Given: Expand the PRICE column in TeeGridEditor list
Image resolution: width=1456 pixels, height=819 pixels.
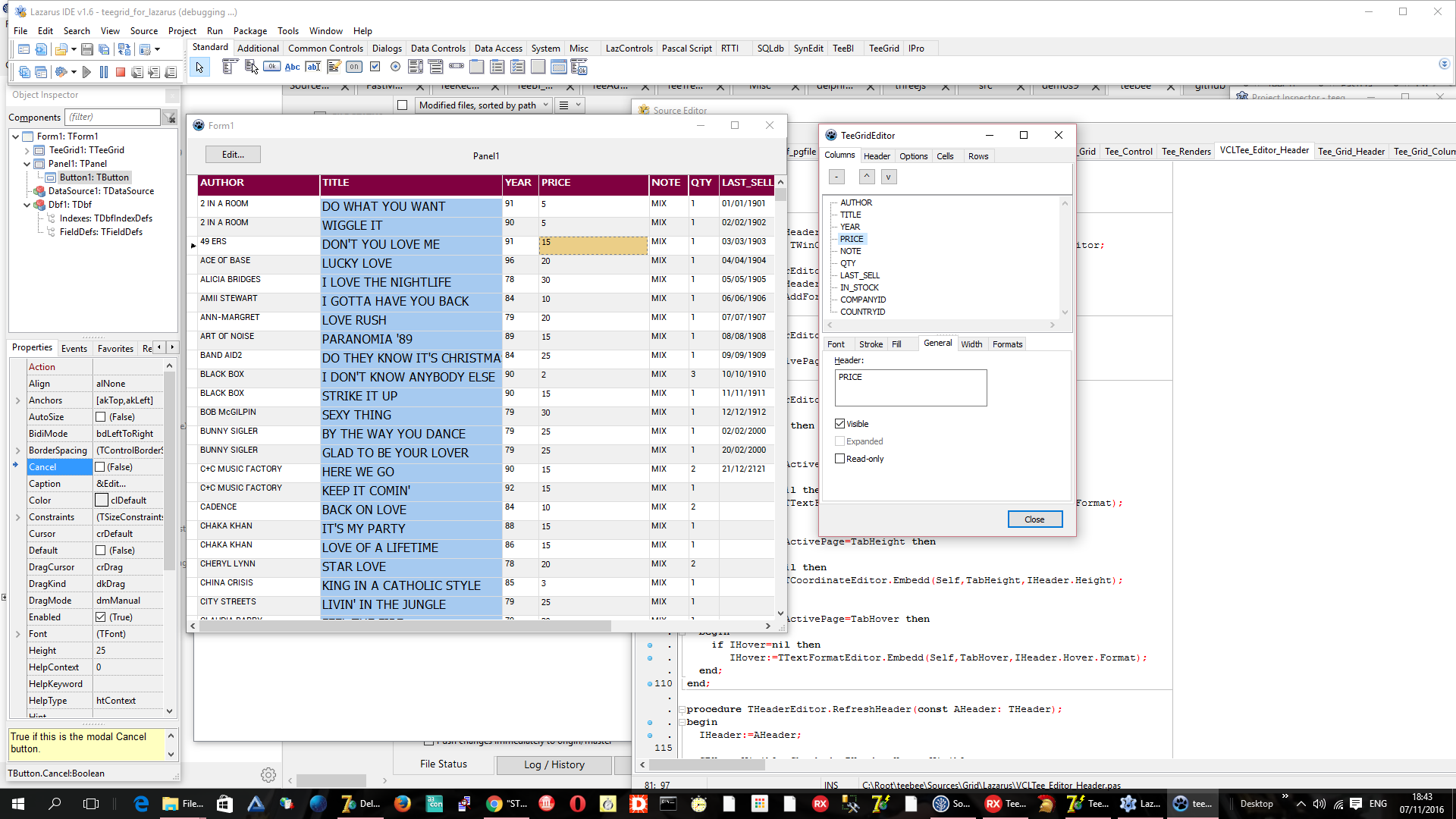Looking at the screenshot, I should tap(833, 238).
